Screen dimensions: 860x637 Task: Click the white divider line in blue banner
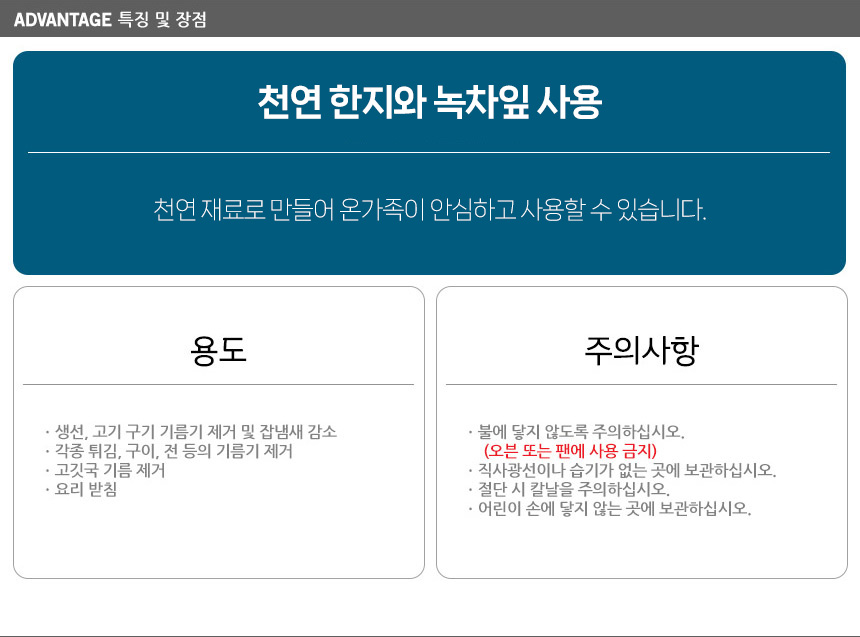coord(429,153)
